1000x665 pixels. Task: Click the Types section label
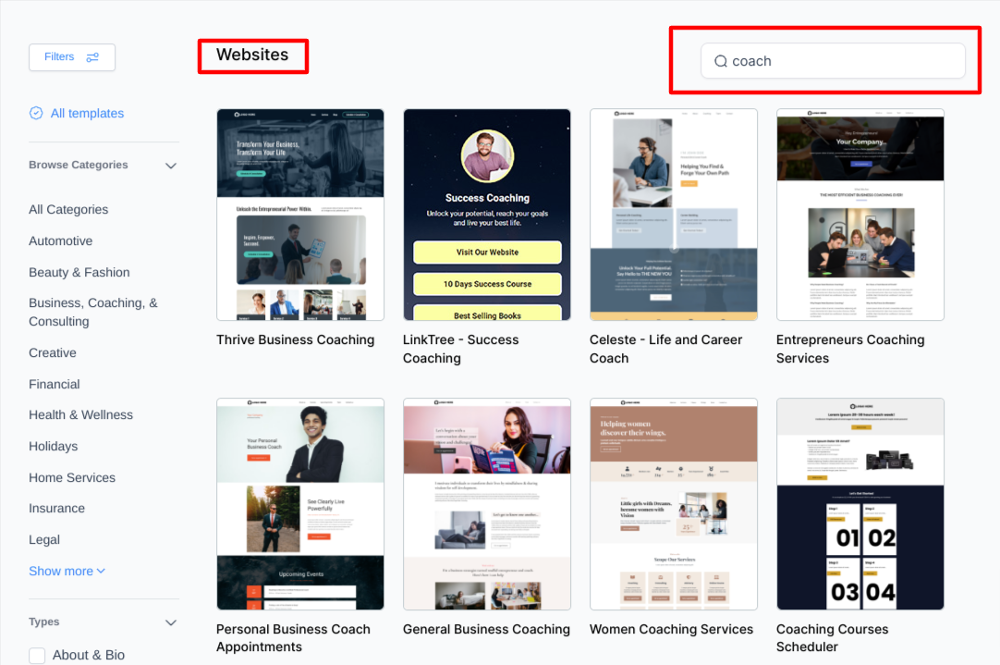44,622
